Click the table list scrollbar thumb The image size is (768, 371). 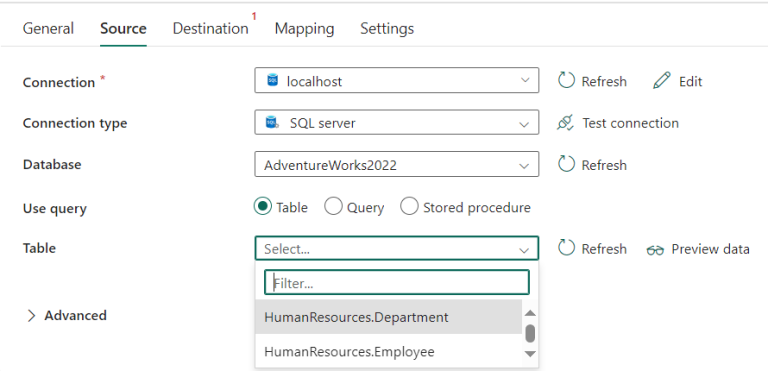click(530, 333)
